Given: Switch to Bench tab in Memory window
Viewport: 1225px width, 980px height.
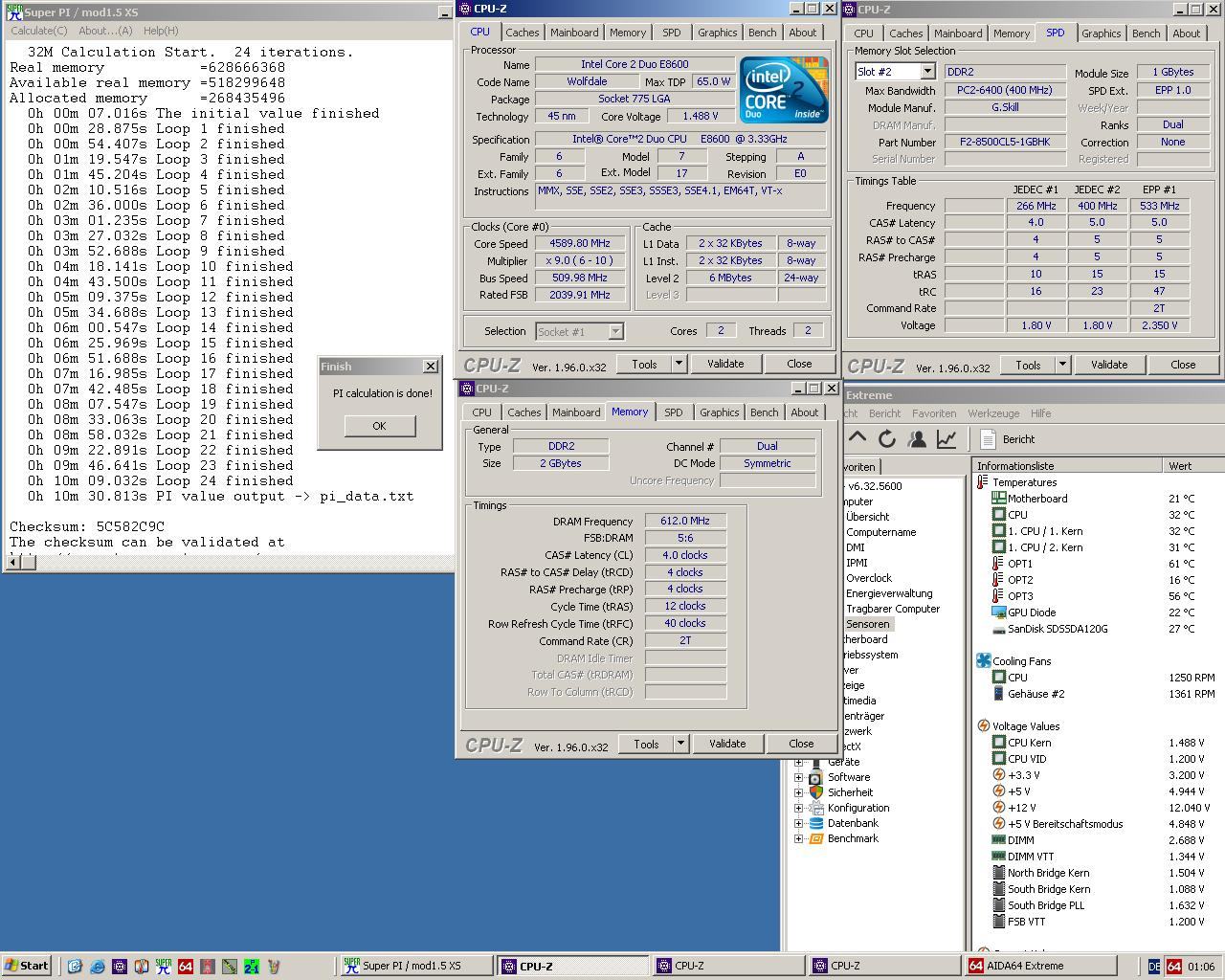Looking at the screenshot, I should click(764, 412).
